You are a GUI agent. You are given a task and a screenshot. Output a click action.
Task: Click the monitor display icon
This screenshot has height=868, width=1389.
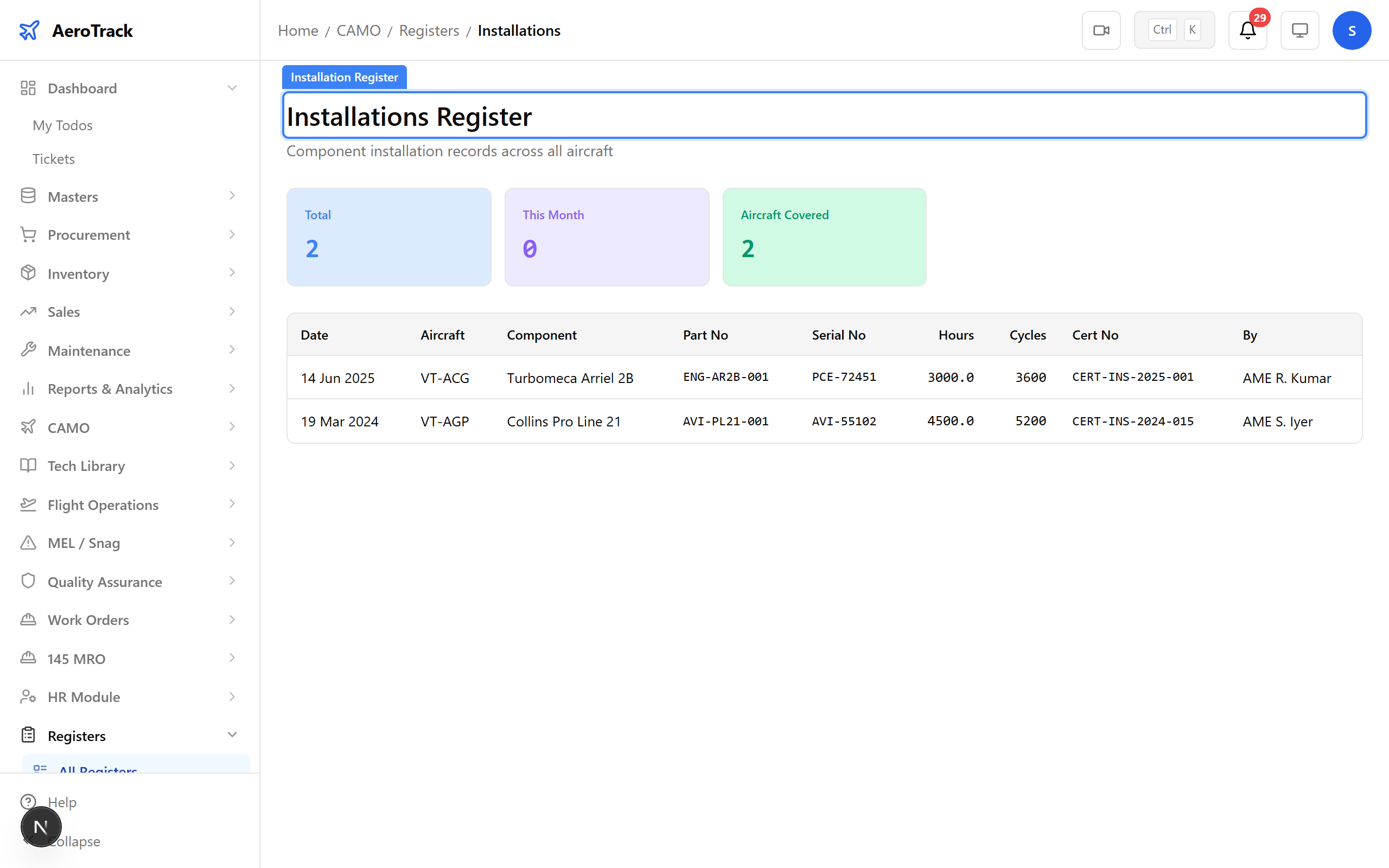click(x=1299, y=30)
